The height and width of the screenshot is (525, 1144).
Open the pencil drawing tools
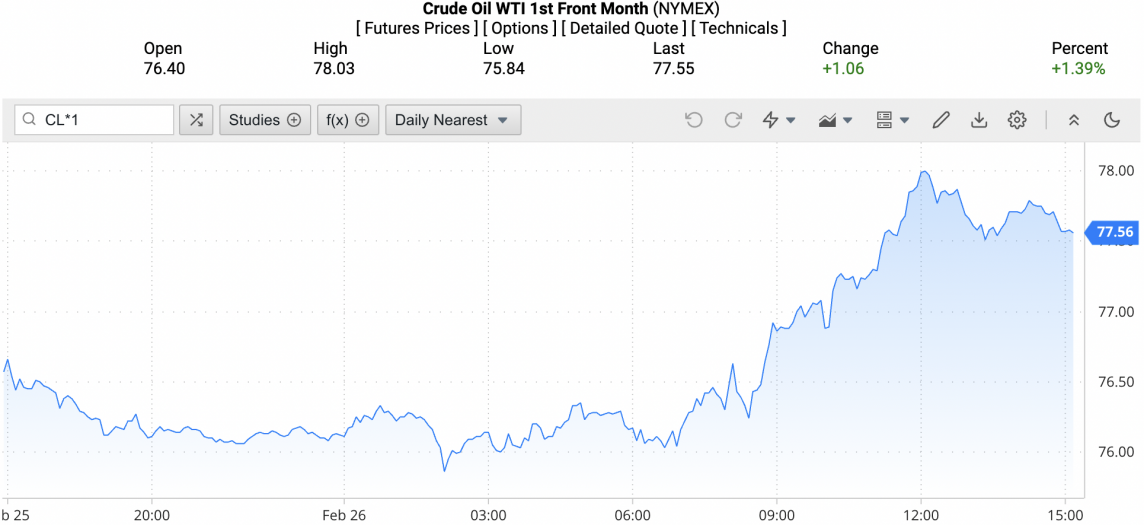(940, 120)
